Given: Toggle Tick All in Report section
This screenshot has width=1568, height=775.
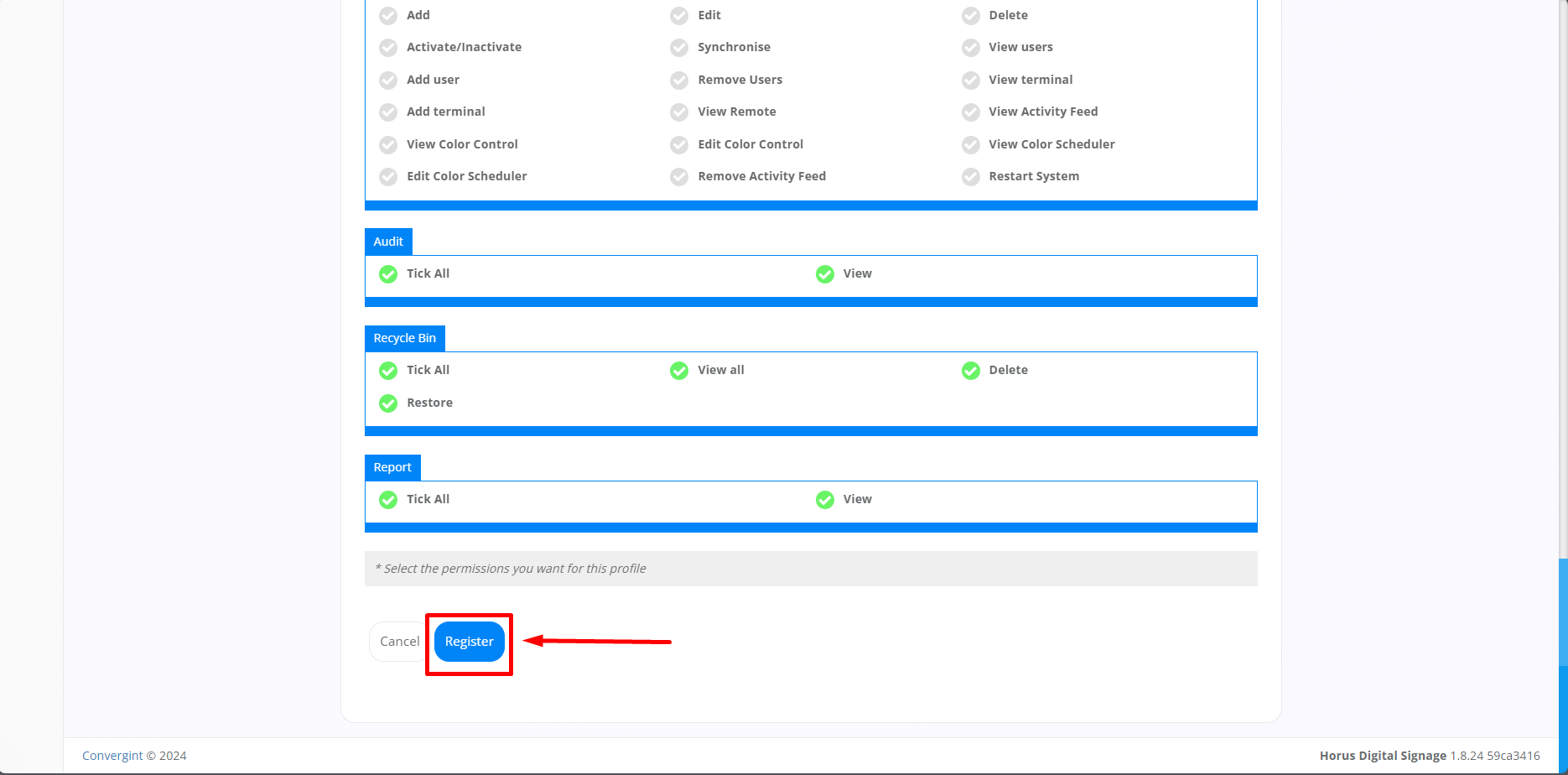Looking at the screenshot, I should coord(388,500).
